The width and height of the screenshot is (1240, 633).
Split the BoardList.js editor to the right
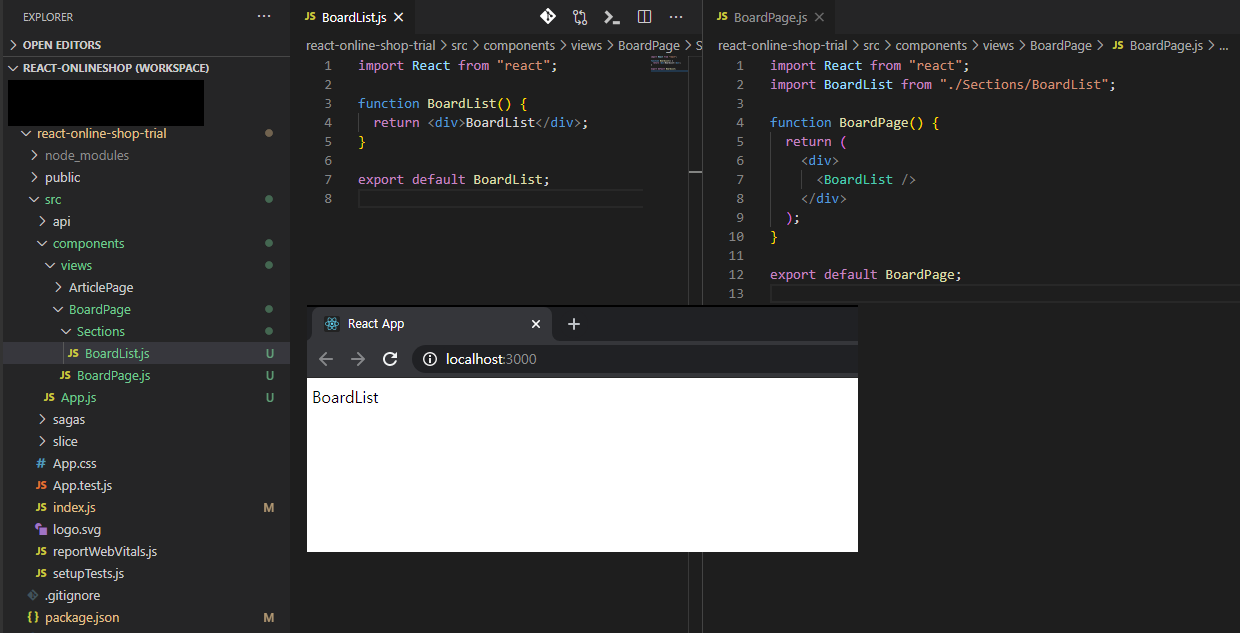(x=644, y=17)
